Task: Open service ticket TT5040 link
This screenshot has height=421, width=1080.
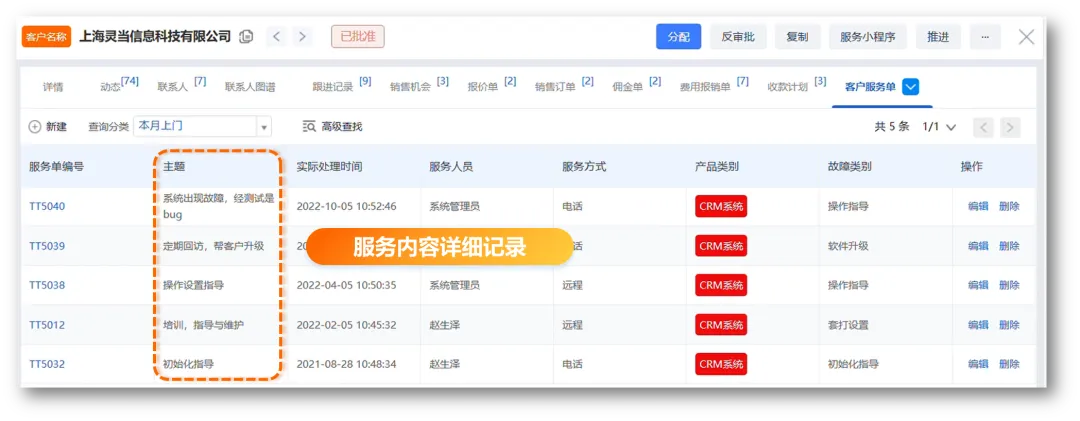Action: (47, 206)
